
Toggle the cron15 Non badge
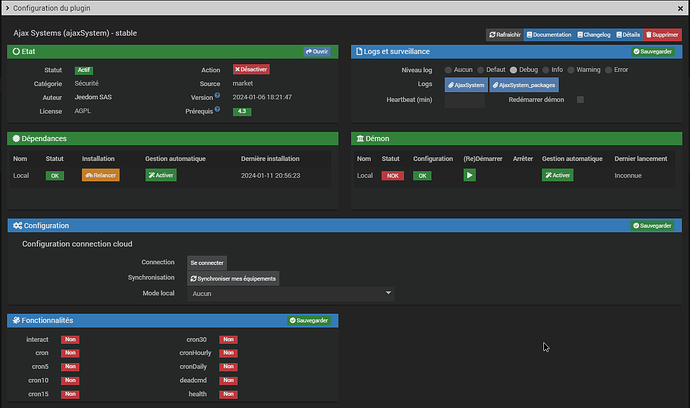click(x=70, y=394)
